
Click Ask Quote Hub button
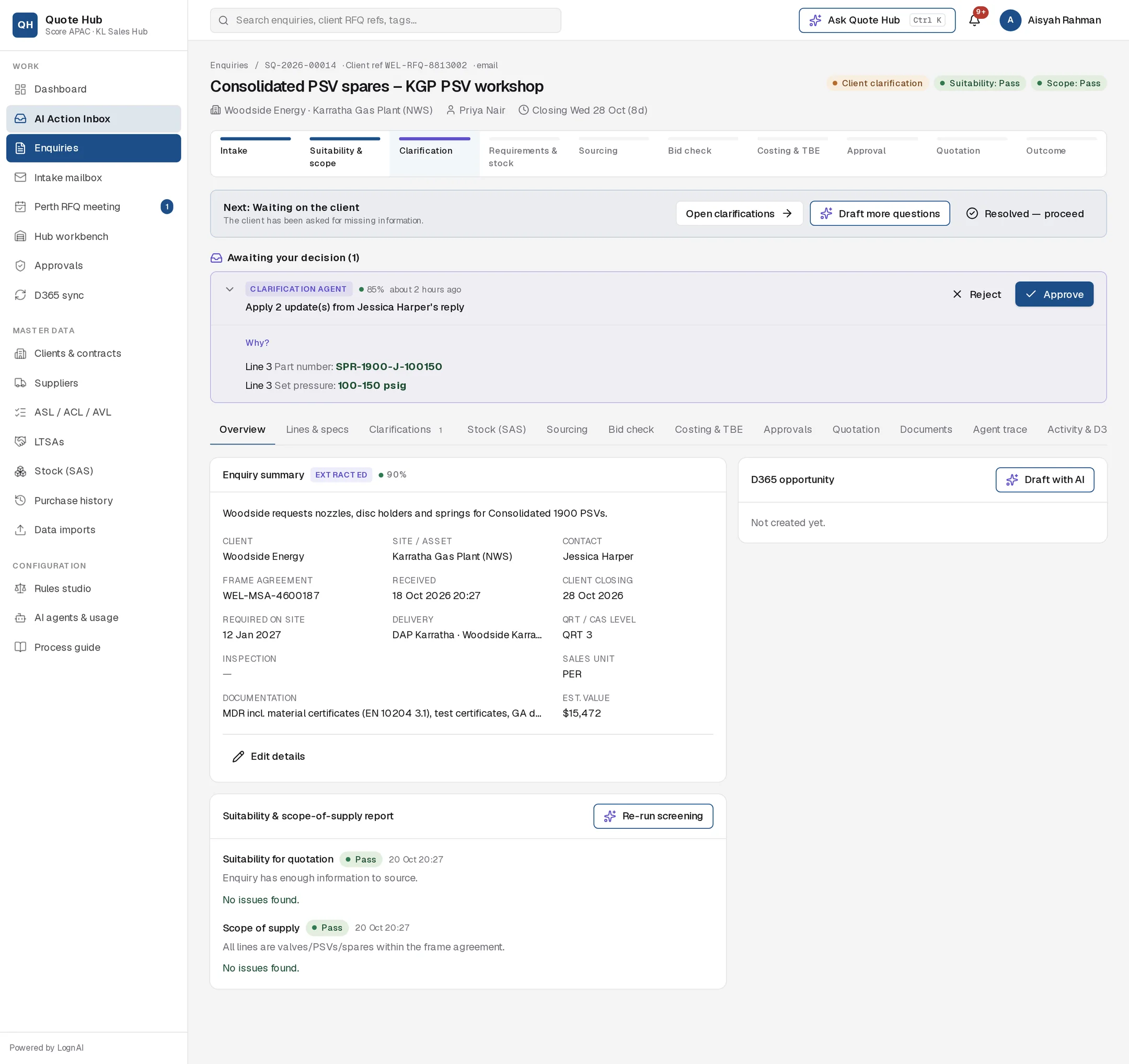point(877,20)
